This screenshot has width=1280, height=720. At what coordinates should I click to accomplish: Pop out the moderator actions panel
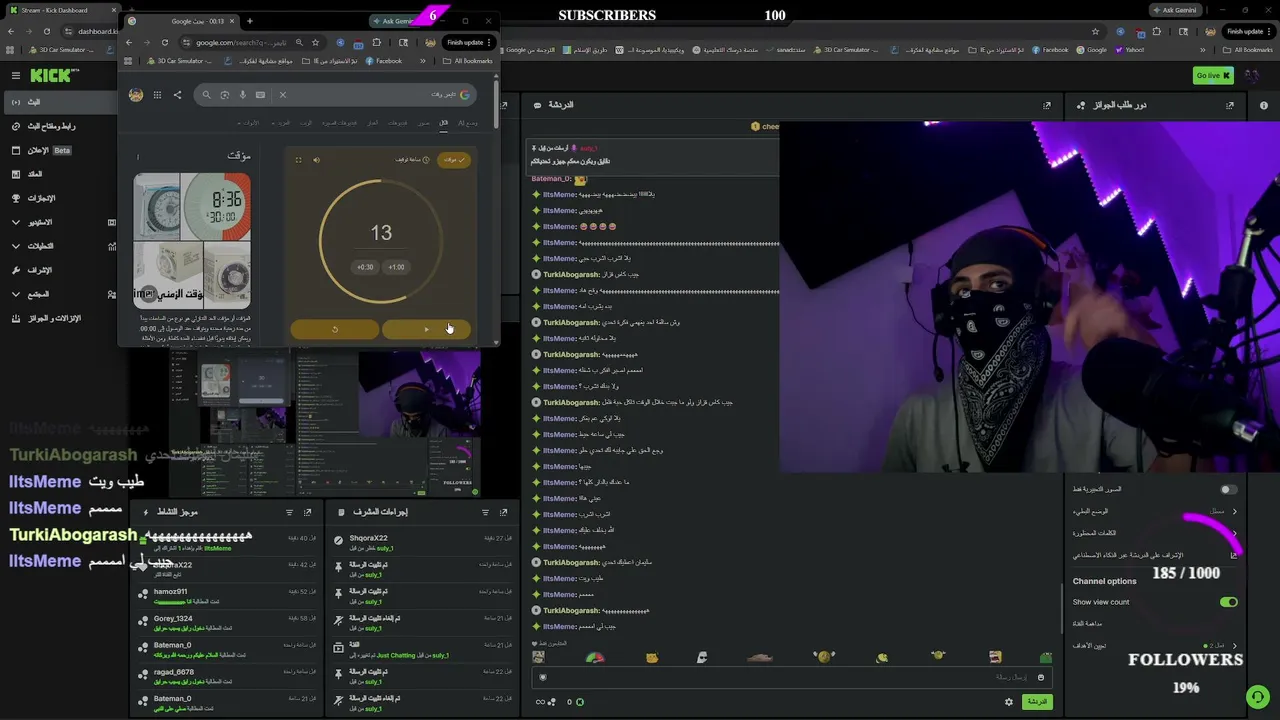point(503,512)
